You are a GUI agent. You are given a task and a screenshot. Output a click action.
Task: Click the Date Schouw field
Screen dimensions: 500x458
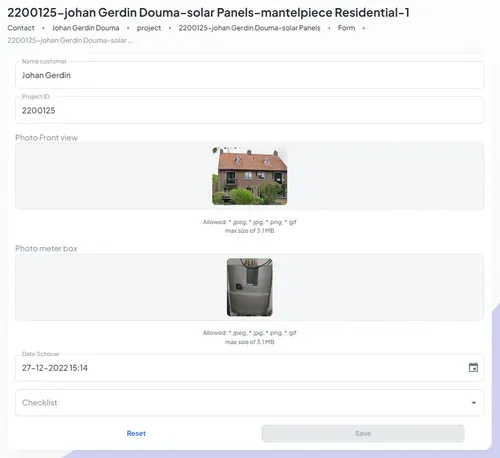click(249, 368)
